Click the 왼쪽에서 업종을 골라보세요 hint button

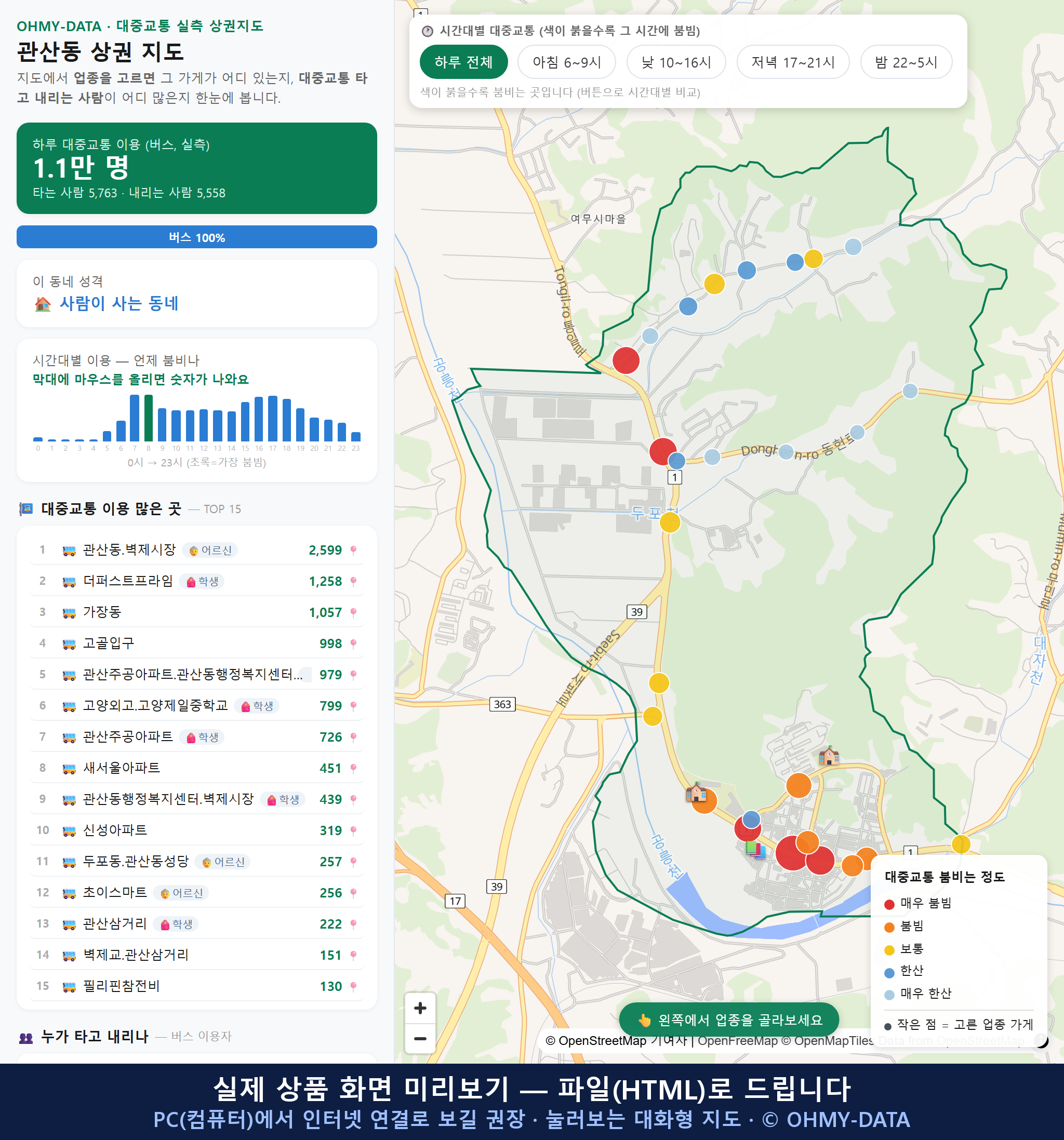tap(728, 1020)
